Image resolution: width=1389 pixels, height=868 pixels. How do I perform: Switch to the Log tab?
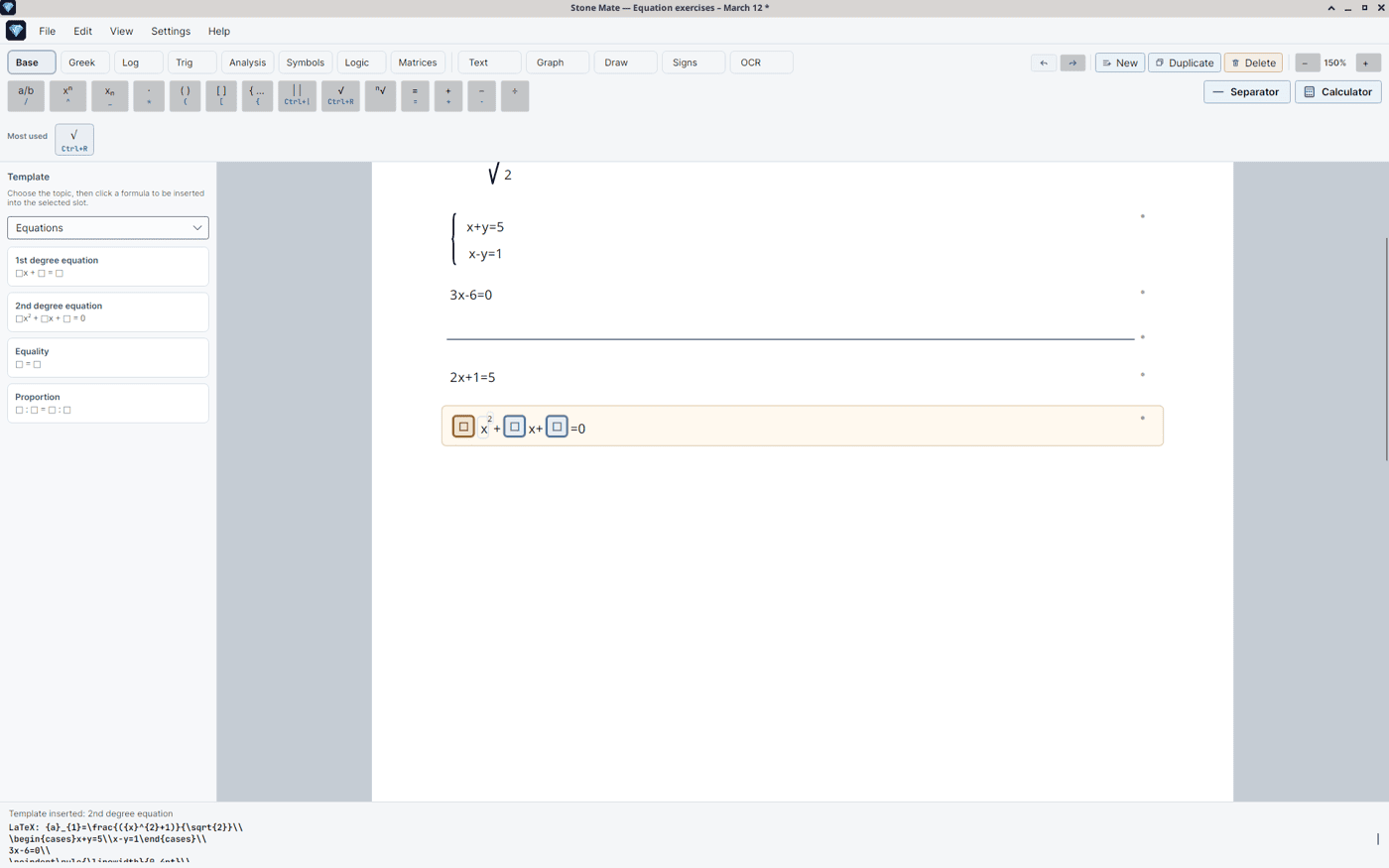click(x=138, y=62)
